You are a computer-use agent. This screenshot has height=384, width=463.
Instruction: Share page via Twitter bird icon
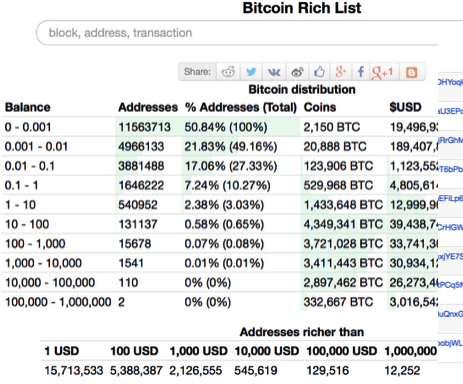coord(251,72)
